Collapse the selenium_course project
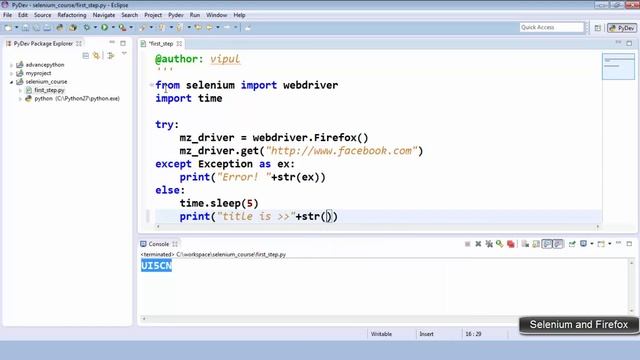The height and width of the screenshot is (360, 640). tap(11, 82)
